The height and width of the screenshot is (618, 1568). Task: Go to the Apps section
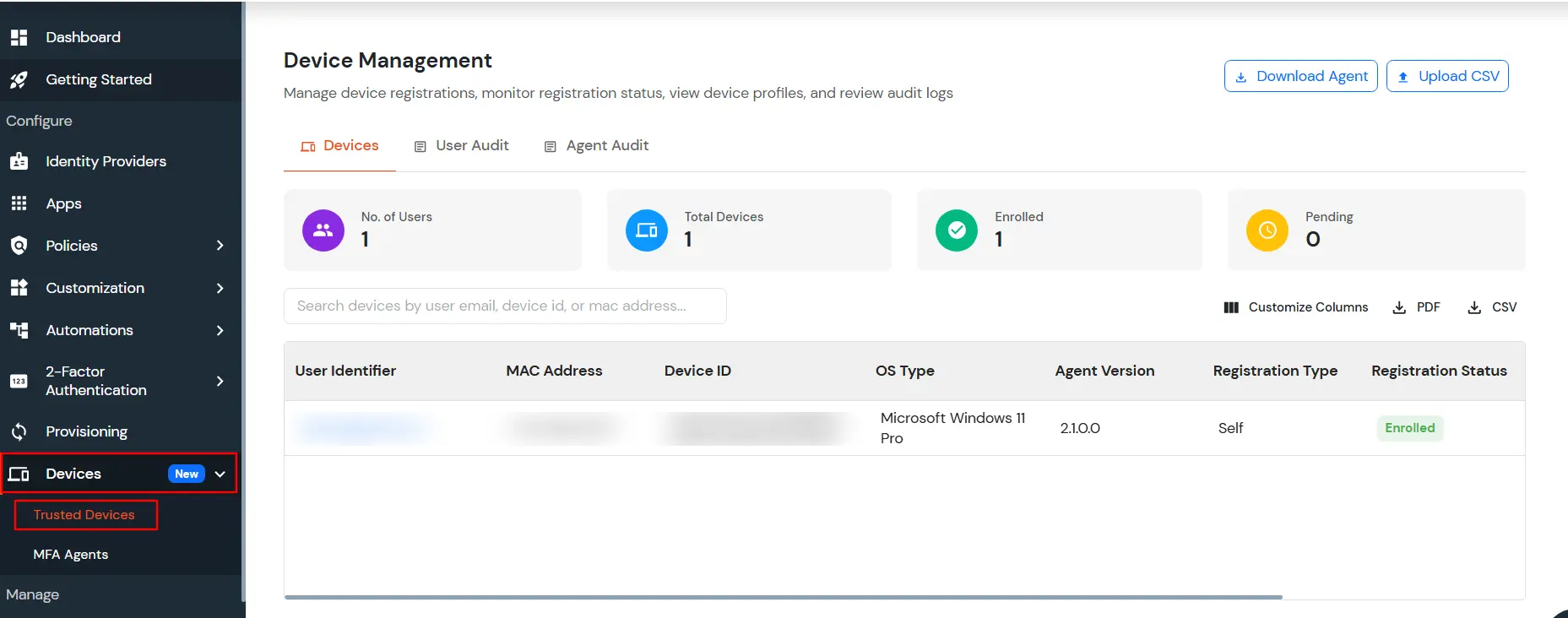(63, 203)
